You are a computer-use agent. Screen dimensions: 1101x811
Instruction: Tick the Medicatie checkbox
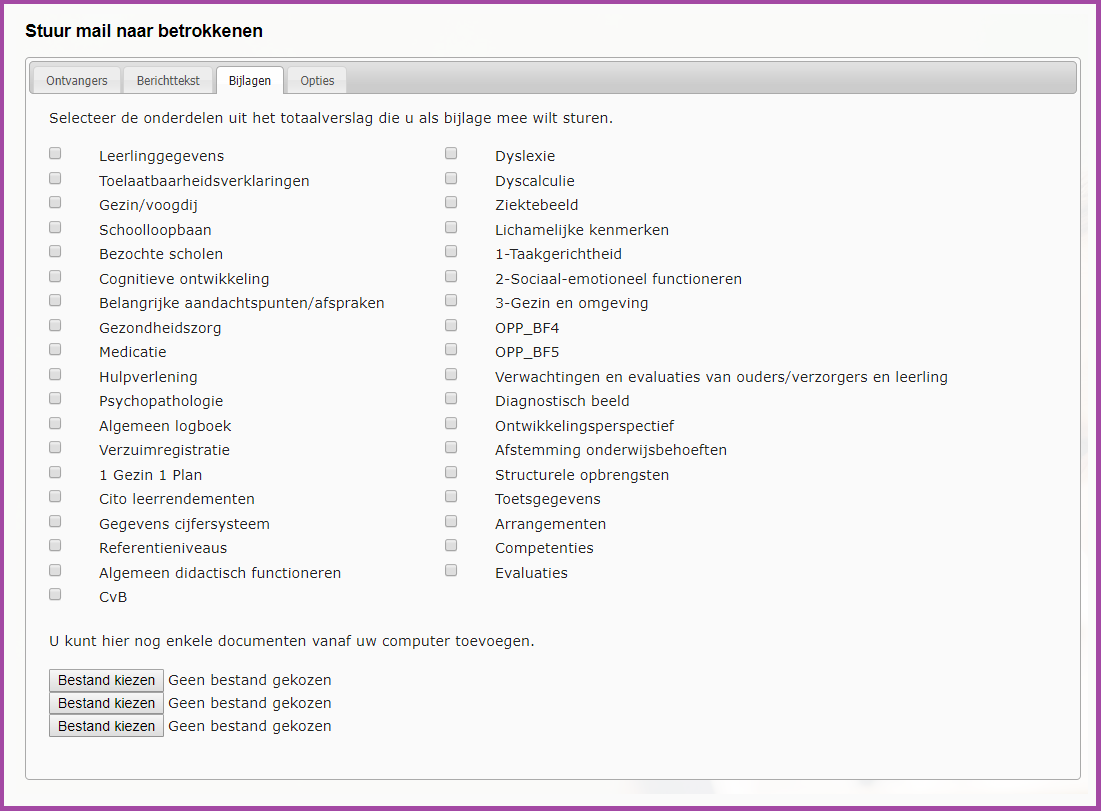(x=55, y=350)
